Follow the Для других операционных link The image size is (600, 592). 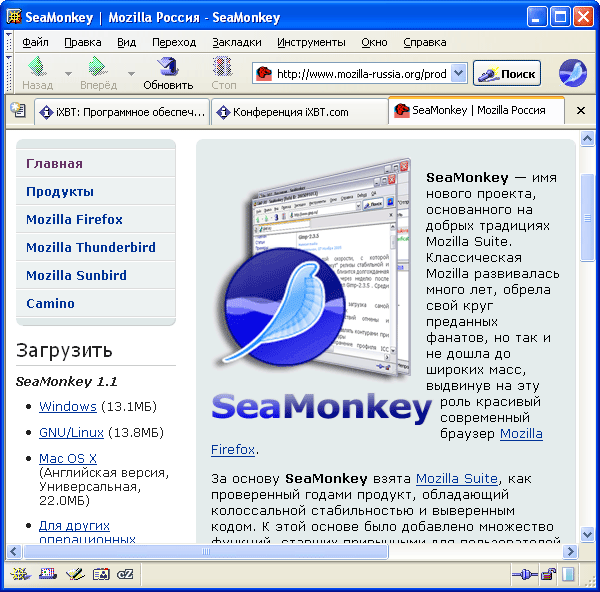pos(74,526)
